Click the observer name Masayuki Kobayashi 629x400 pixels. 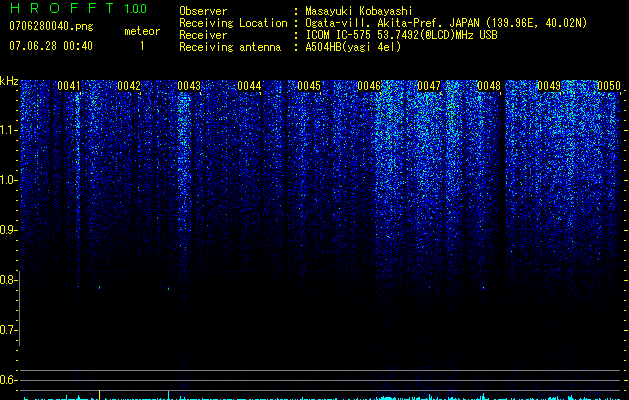(359, 11)
